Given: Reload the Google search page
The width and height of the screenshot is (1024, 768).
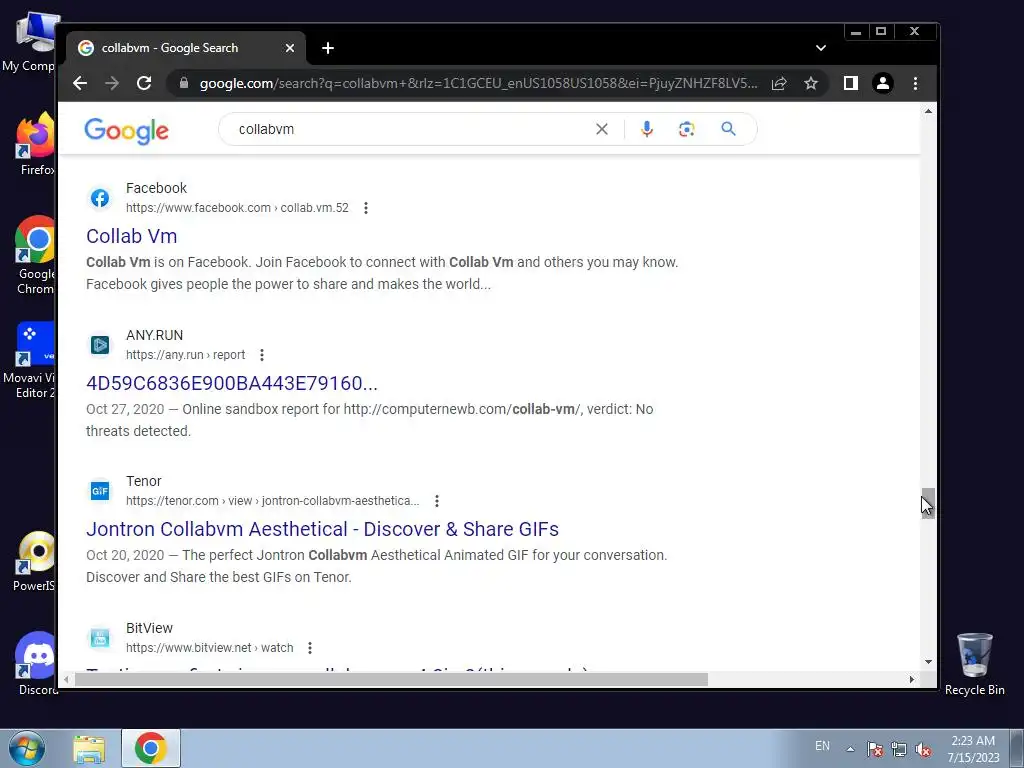Looking at the screenshot, I should pyautogui.click(x=144, y=83).
